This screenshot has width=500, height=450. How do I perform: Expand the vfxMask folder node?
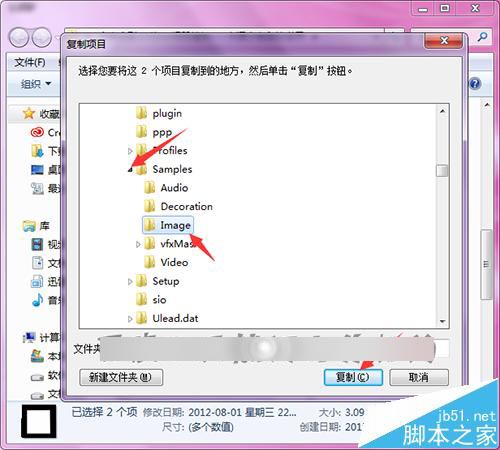[138, 244]
